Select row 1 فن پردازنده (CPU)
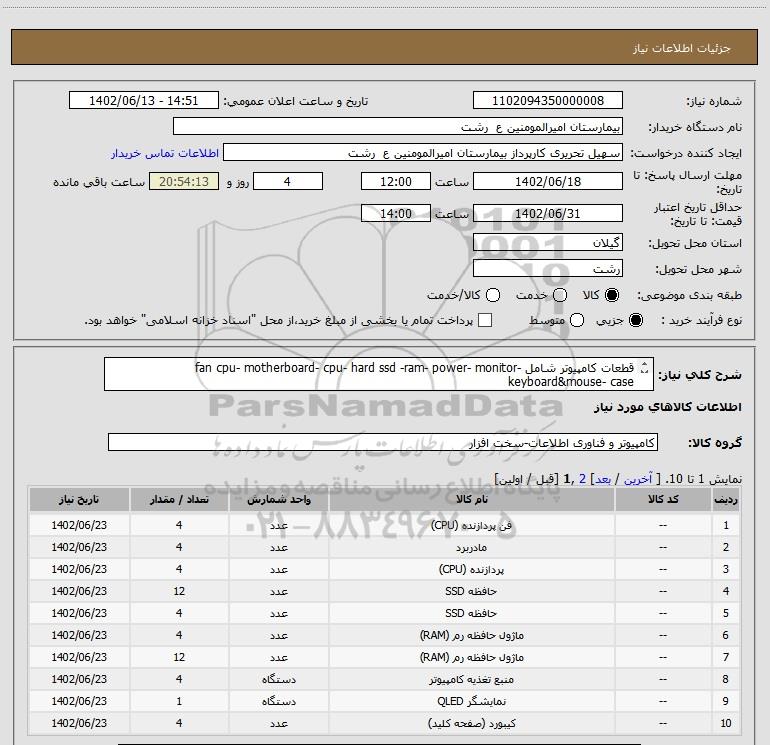The height and width of the screenshot is (745, 770). 384,525
